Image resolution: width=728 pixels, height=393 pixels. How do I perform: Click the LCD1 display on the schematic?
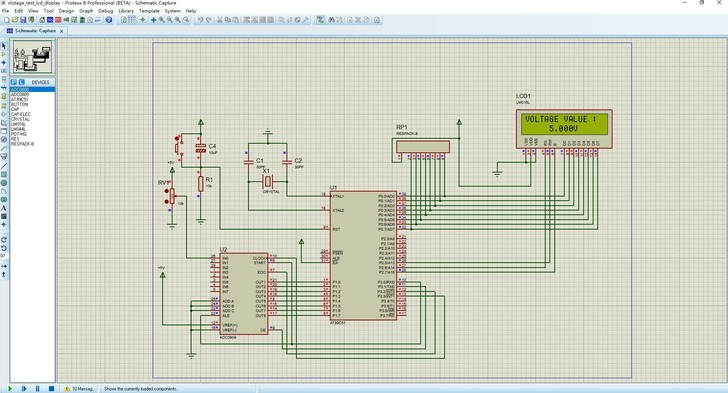coord(564,129)
